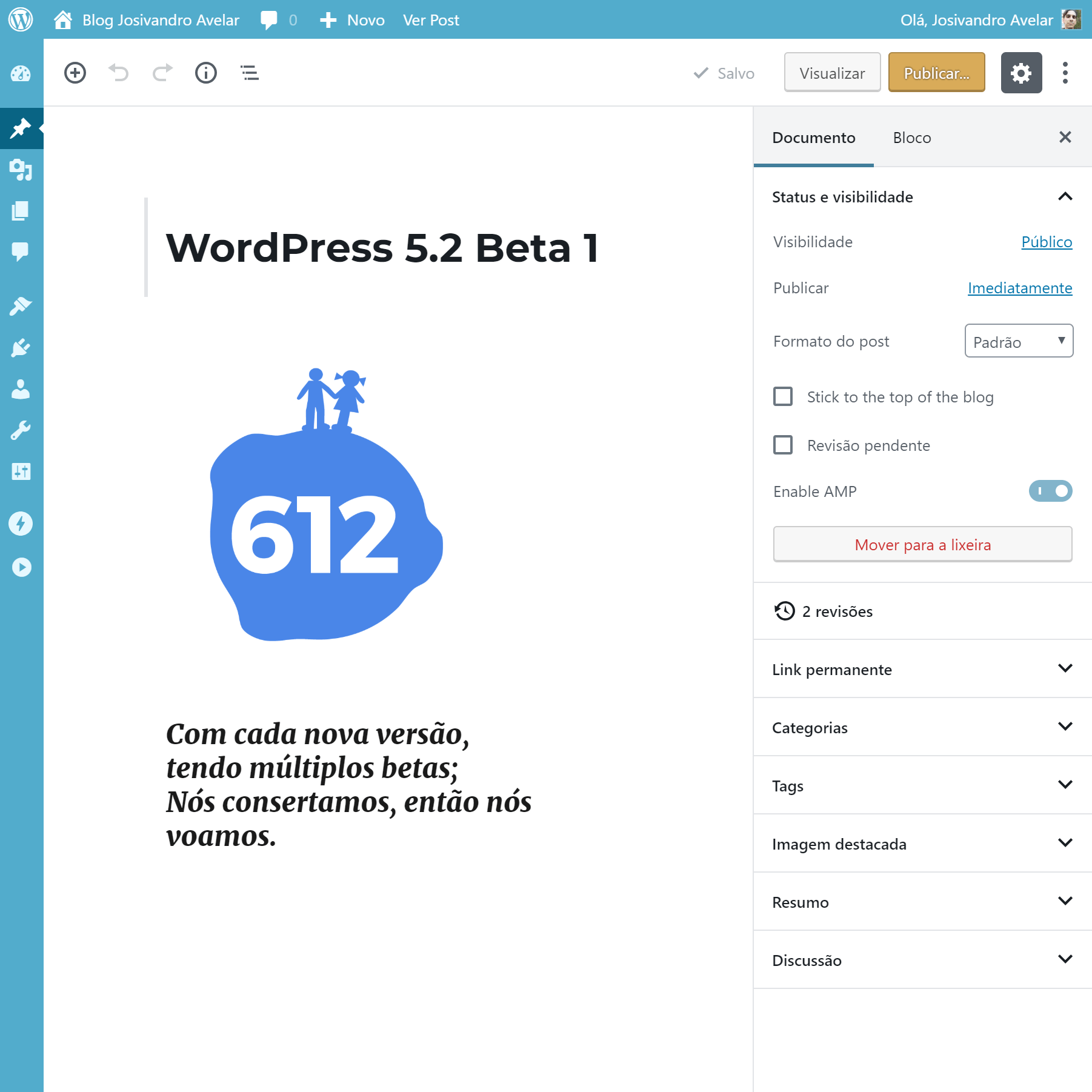Collapse Status e visibilidade panel
This screenshot has height=1092, width=1092.
[922, 196]
